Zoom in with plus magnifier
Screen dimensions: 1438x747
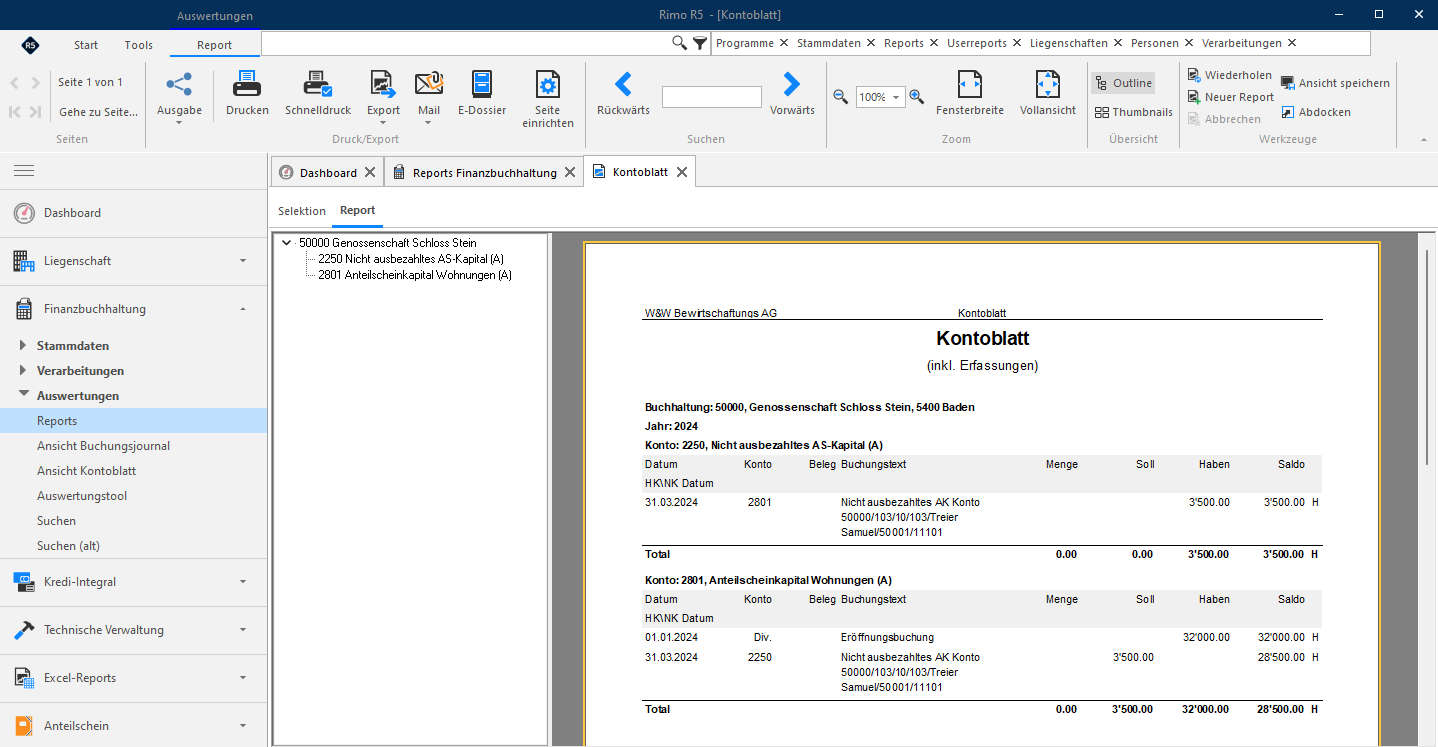click(916, 97)
